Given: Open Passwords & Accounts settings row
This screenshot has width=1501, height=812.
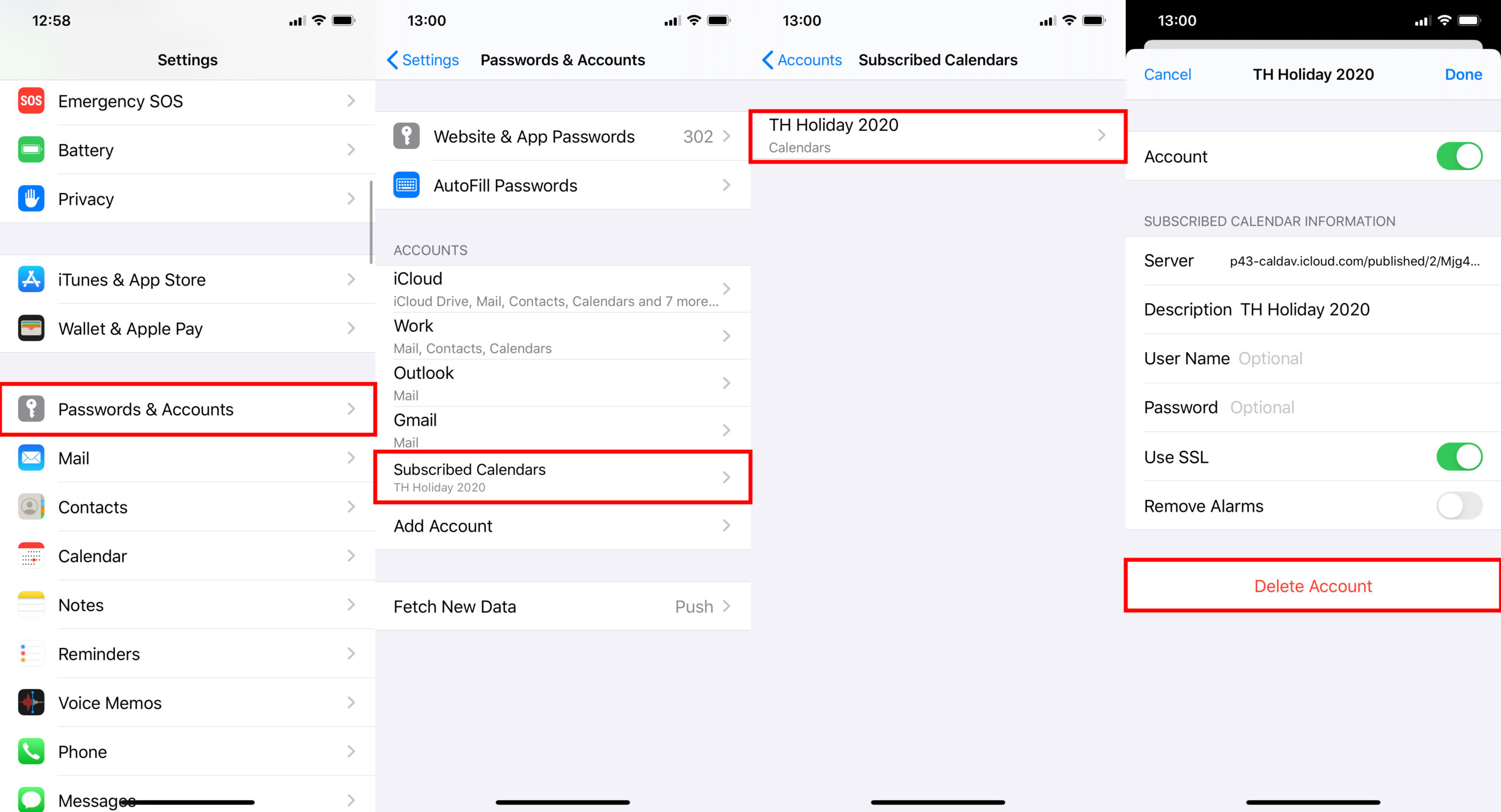Looking at the screenshot, I should pyautogui.click(x=188, y=409).
